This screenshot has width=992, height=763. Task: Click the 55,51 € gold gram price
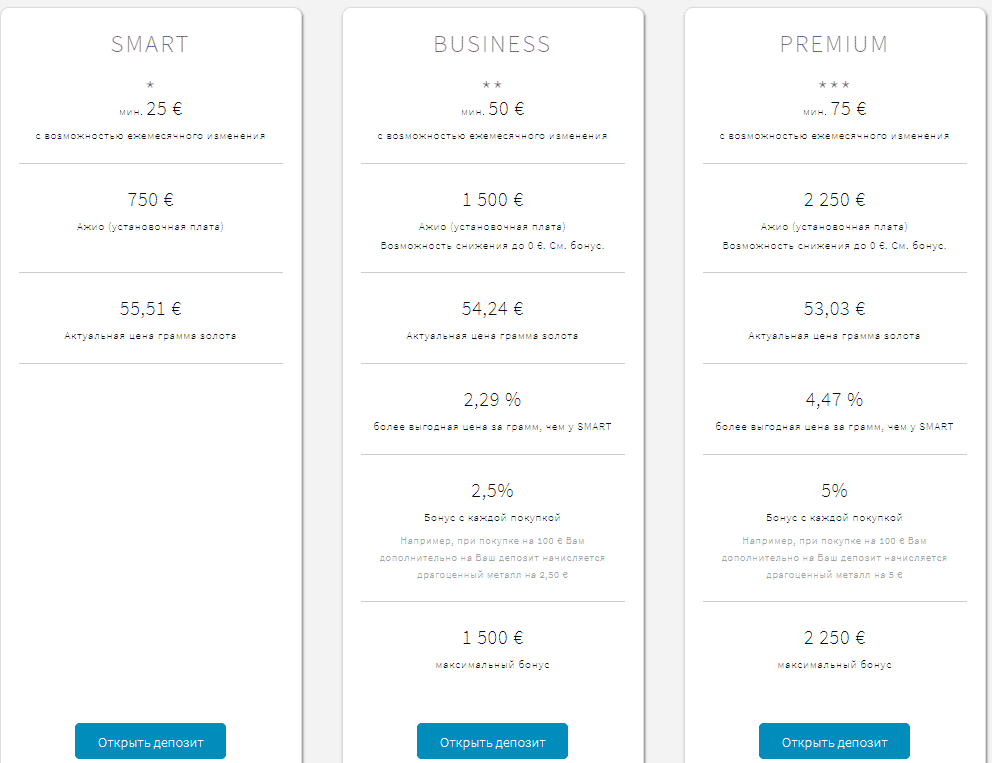click(x=150, y=309)
